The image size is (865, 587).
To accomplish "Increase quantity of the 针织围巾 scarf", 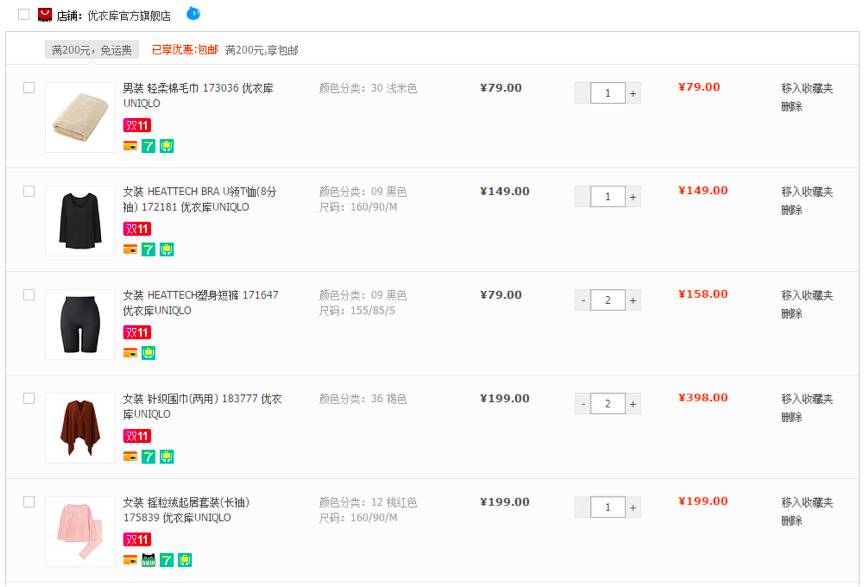I will [633, 404].
